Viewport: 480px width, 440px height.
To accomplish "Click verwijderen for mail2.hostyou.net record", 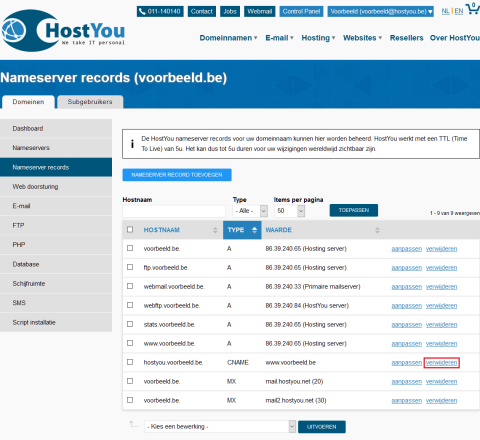I will click(x=442, y=400).
